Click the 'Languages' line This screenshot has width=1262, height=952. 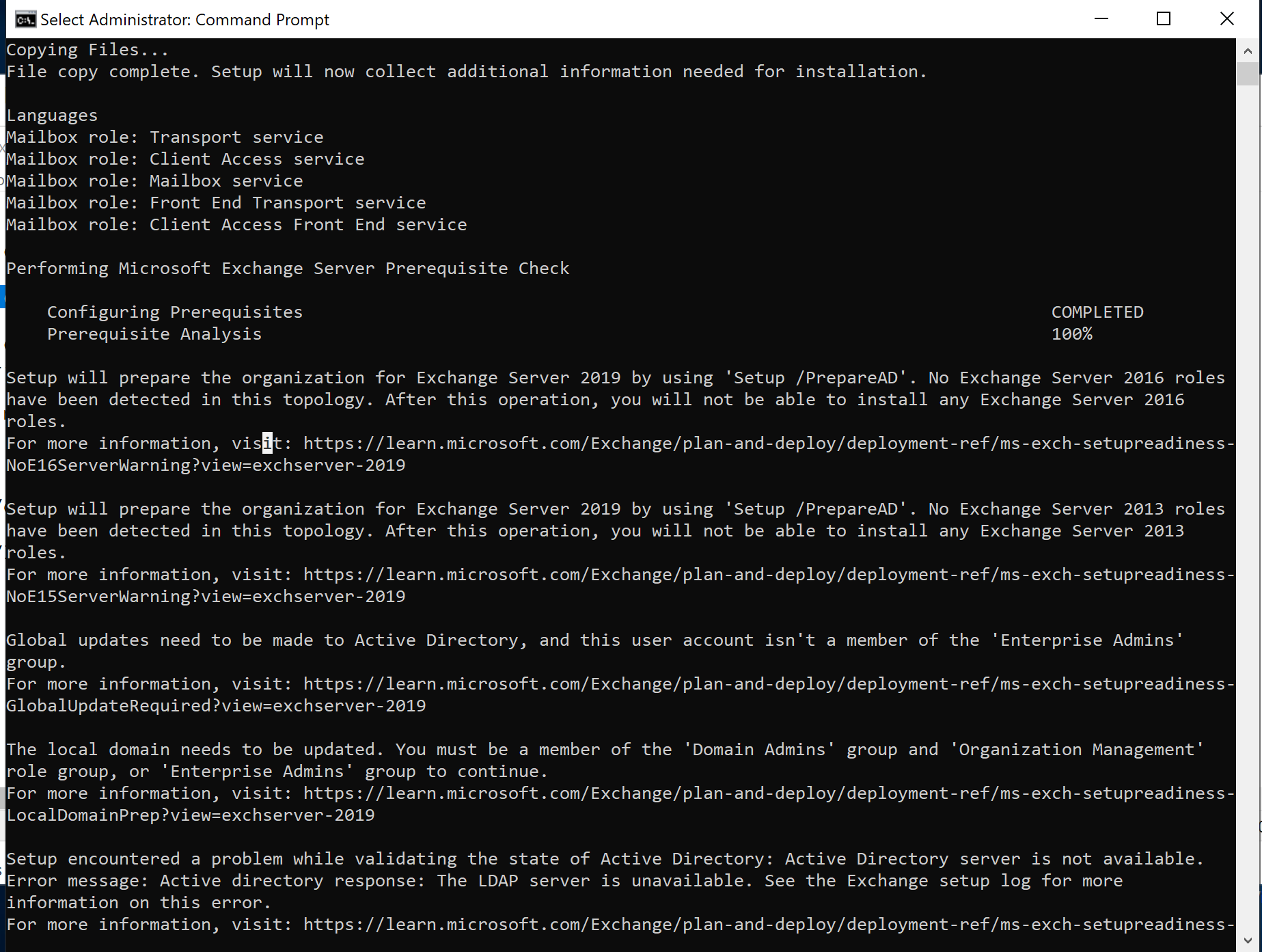[52, 115]
